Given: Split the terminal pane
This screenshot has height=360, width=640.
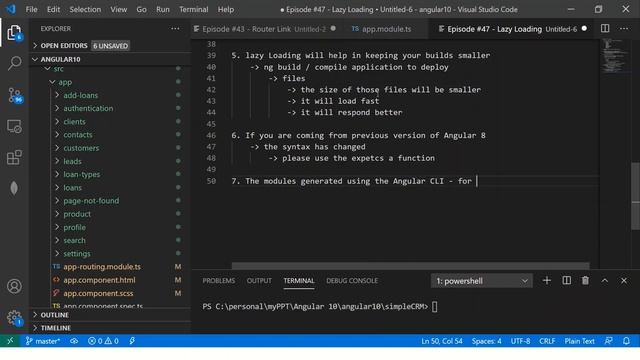Looking at the screenshot, I should coord(567,280).
